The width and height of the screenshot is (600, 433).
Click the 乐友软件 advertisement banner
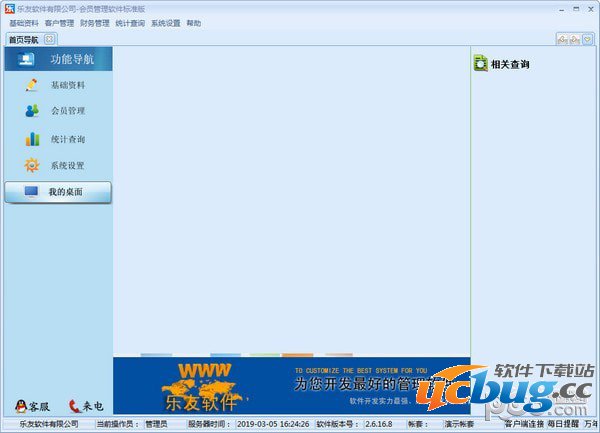290,385
